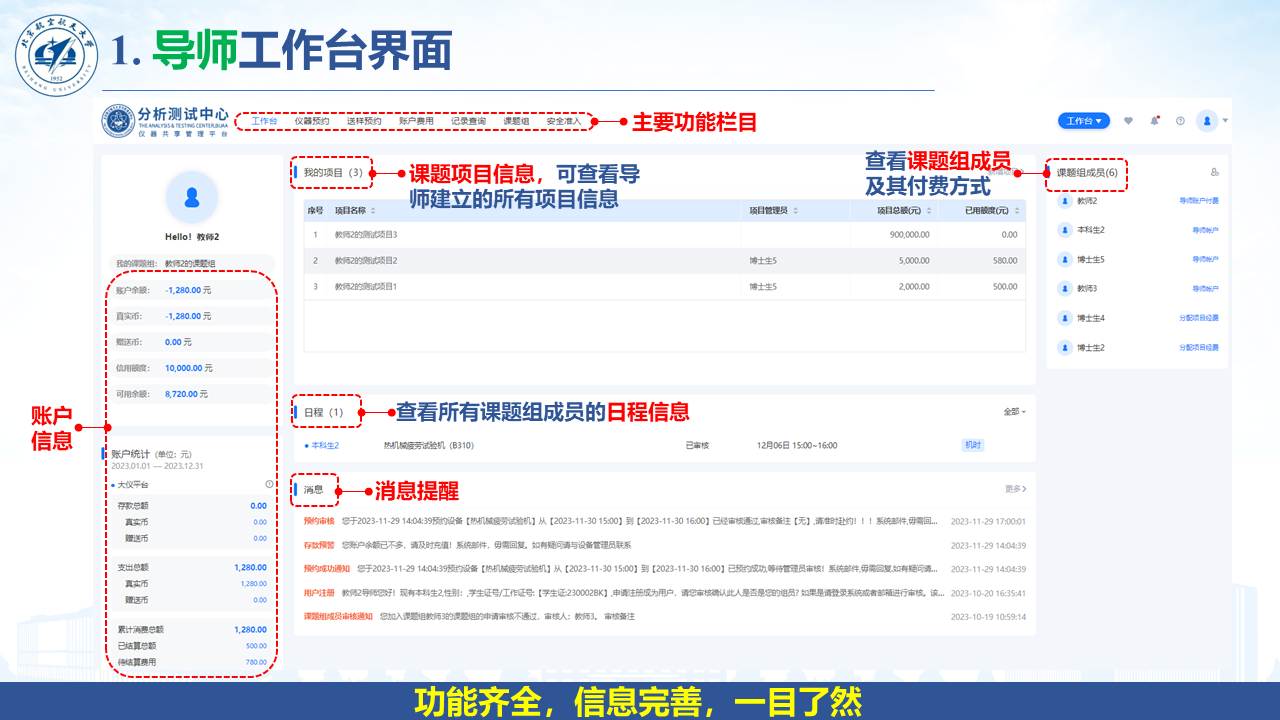The height and width of the screenshot is (720, 1280).
Task: Open the 教师2的测试项目3 table row
Action: click(366, 234)
